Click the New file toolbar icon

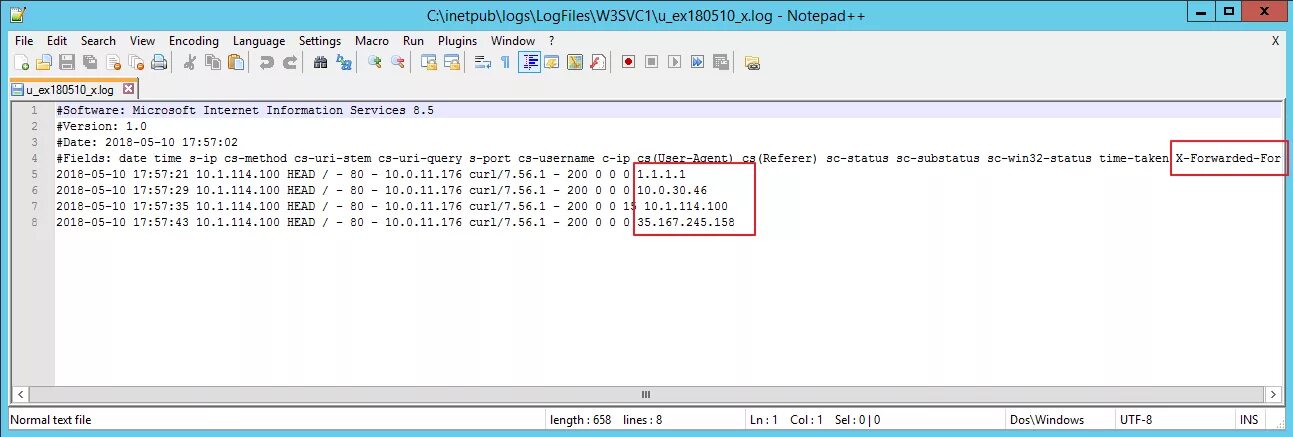pos(21,62)
